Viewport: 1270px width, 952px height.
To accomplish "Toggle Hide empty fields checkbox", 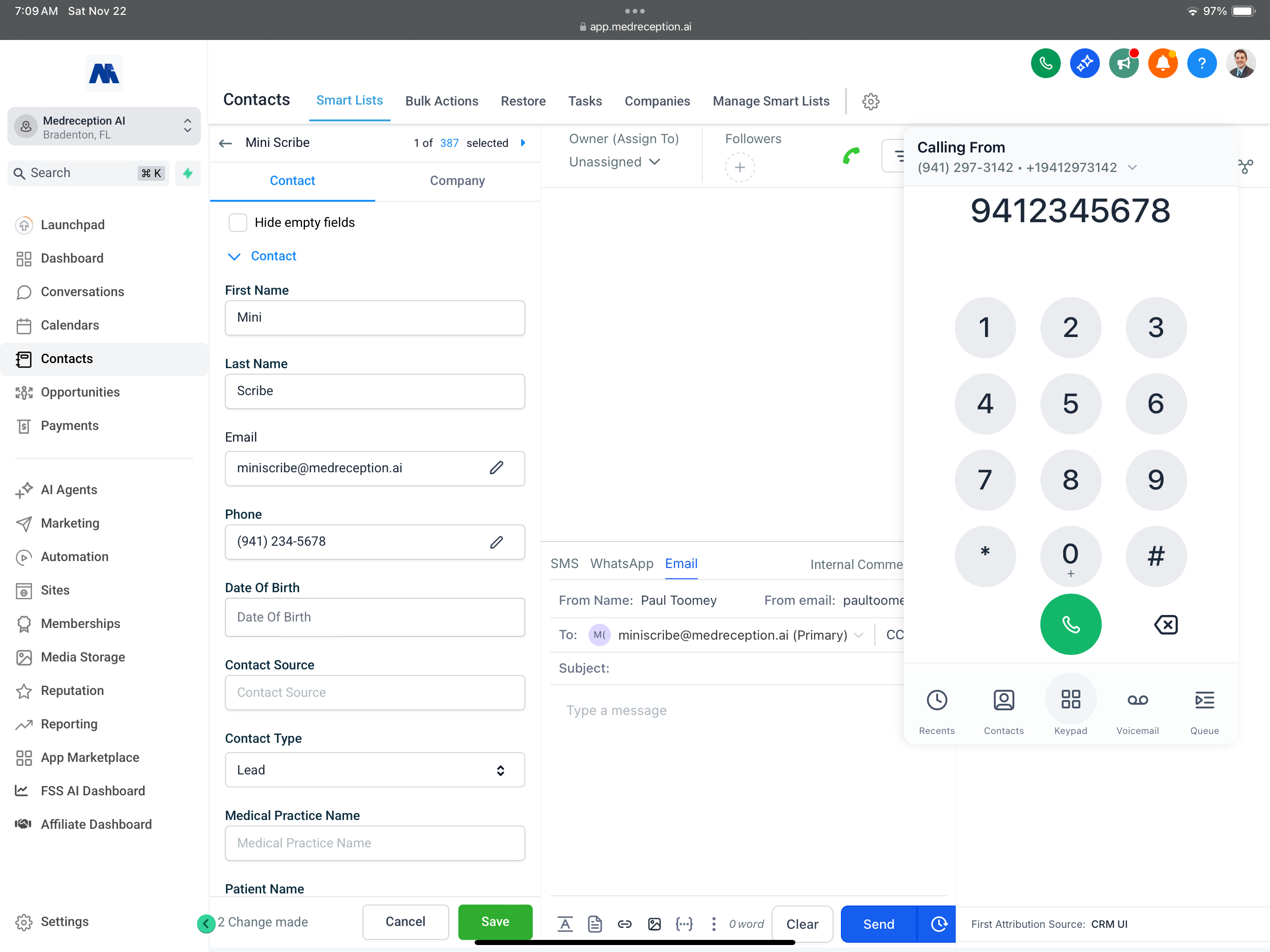I will 238,223.
